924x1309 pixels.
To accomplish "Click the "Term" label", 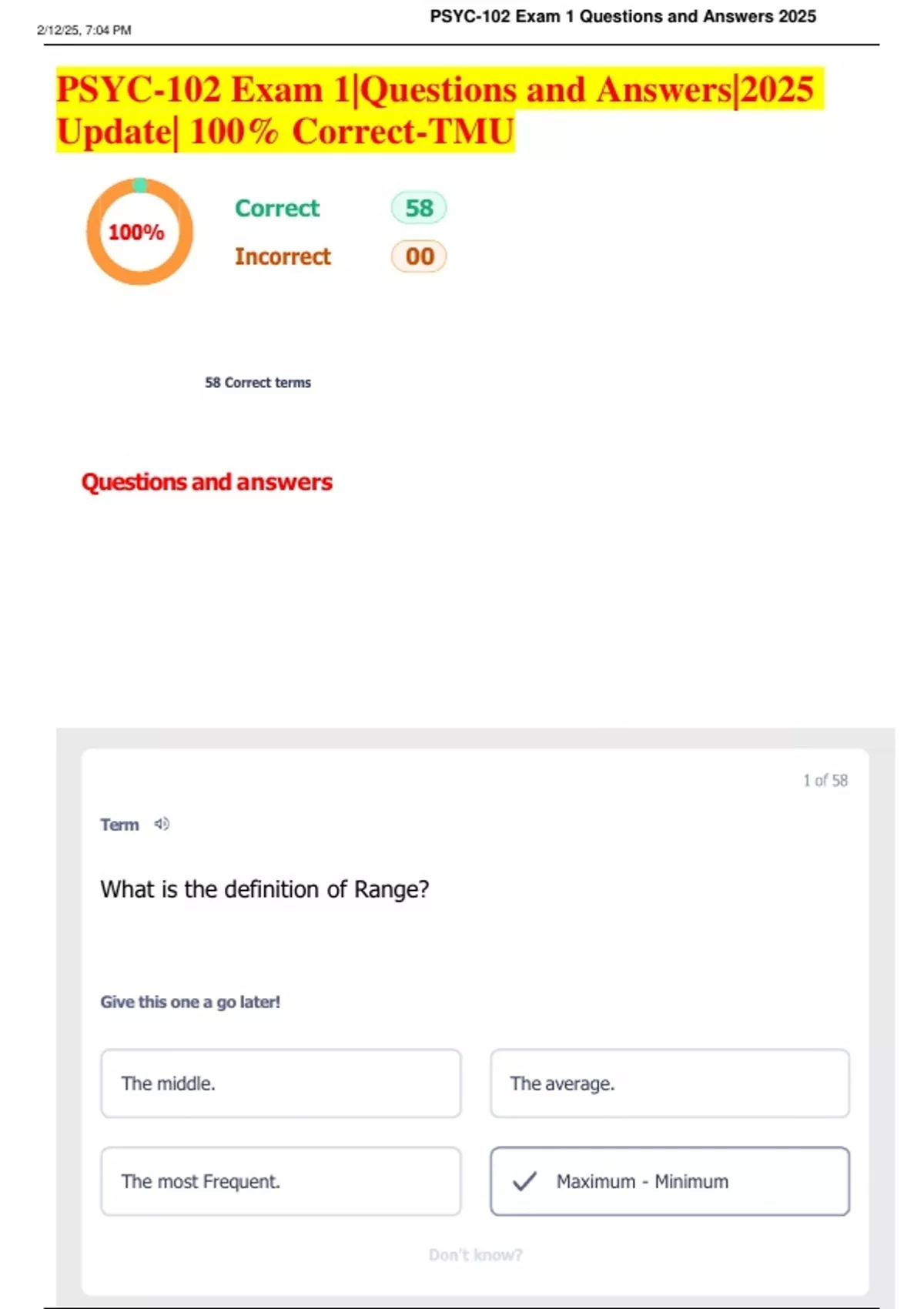I will pyautogui.click(x=119, y=825).
